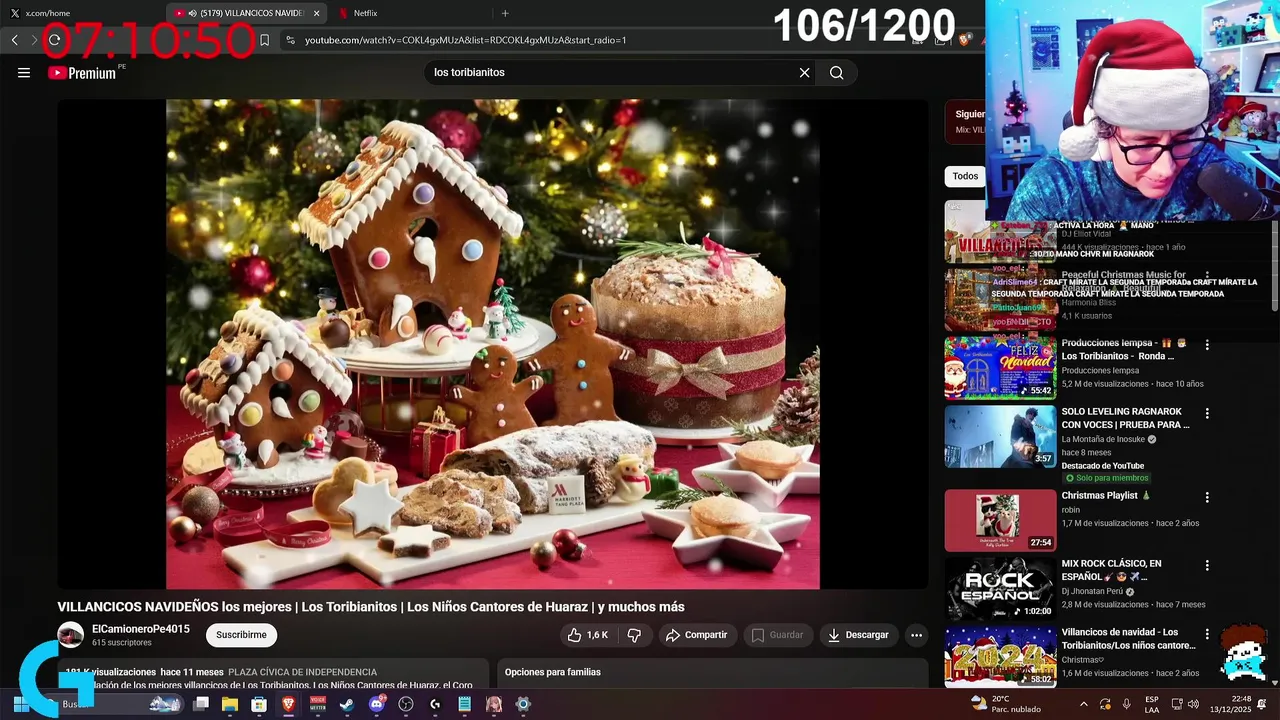Open ElCamioneroPe4015 channel avatar
Screen dimensions: 1280x720
point(70,635)
